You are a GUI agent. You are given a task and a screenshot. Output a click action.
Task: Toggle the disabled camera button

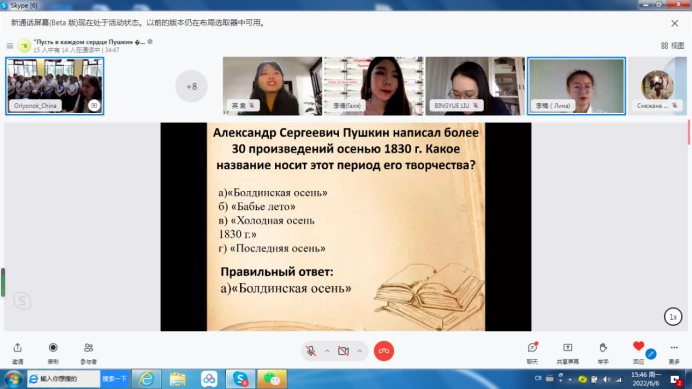coord(343,351)
